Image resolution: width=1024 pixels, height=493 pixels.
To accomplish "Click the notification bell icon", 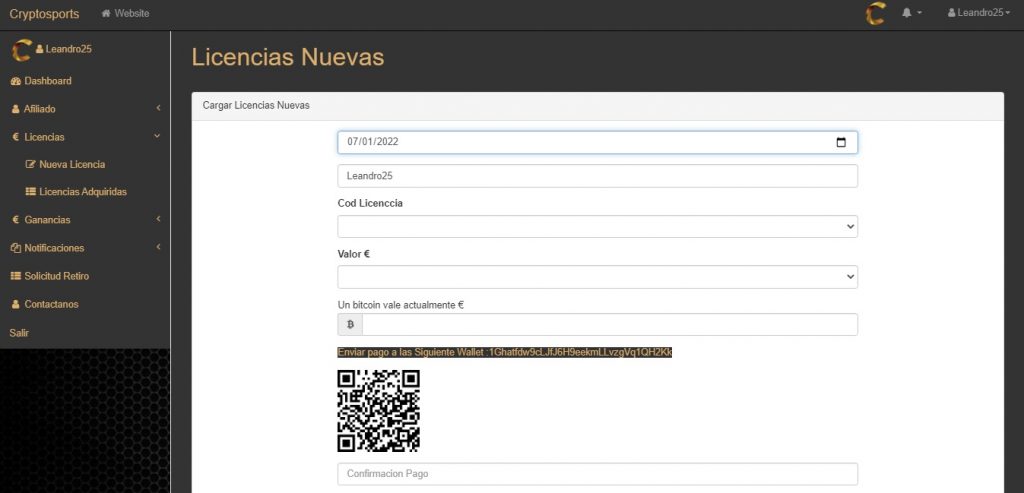I will click(908, 13).
